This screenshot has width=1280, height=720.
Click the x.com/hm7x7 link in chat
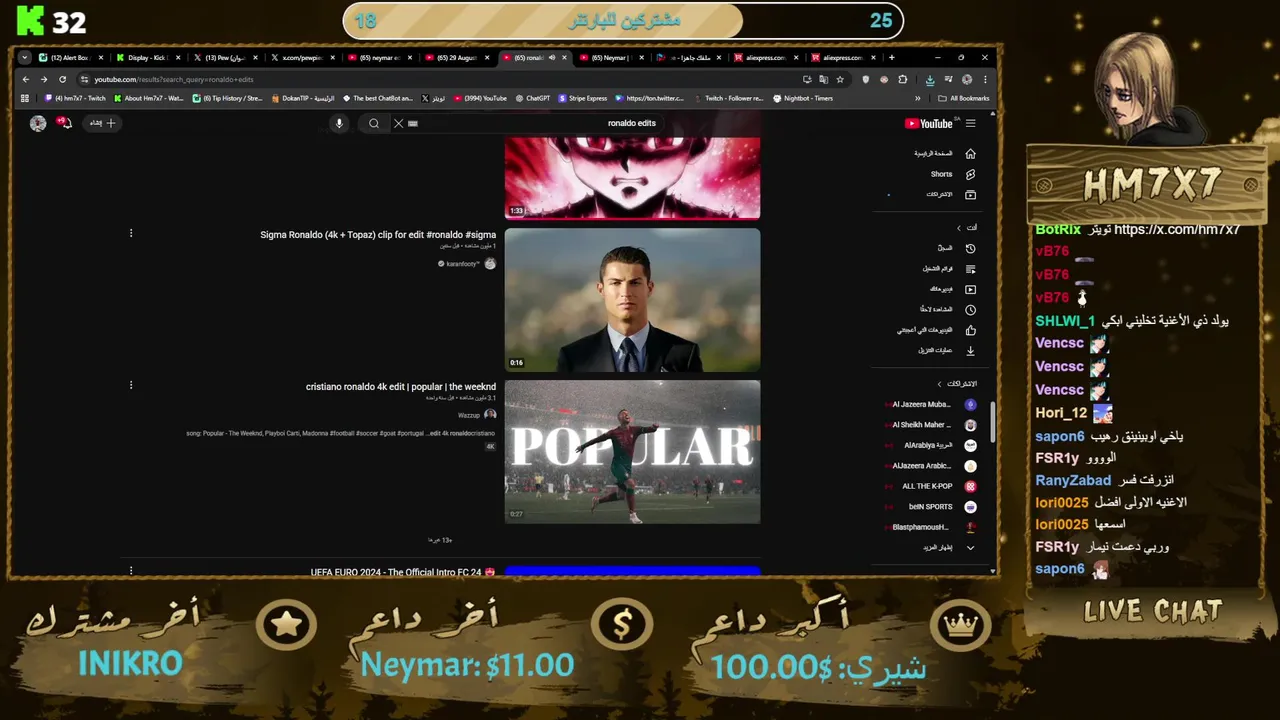(x=1177, y=229)
